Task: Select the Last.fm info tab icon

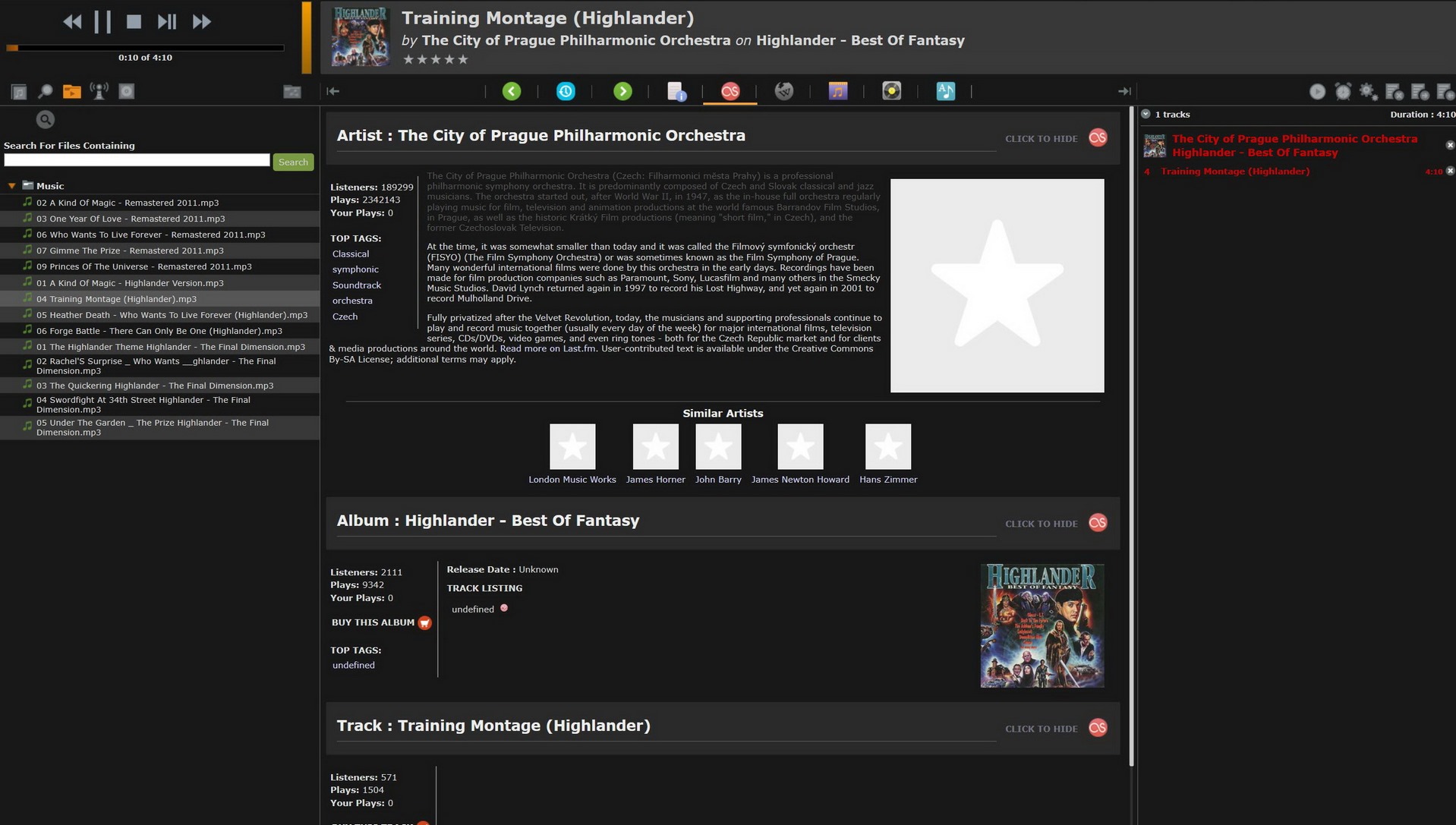Action: click(730, 91)
